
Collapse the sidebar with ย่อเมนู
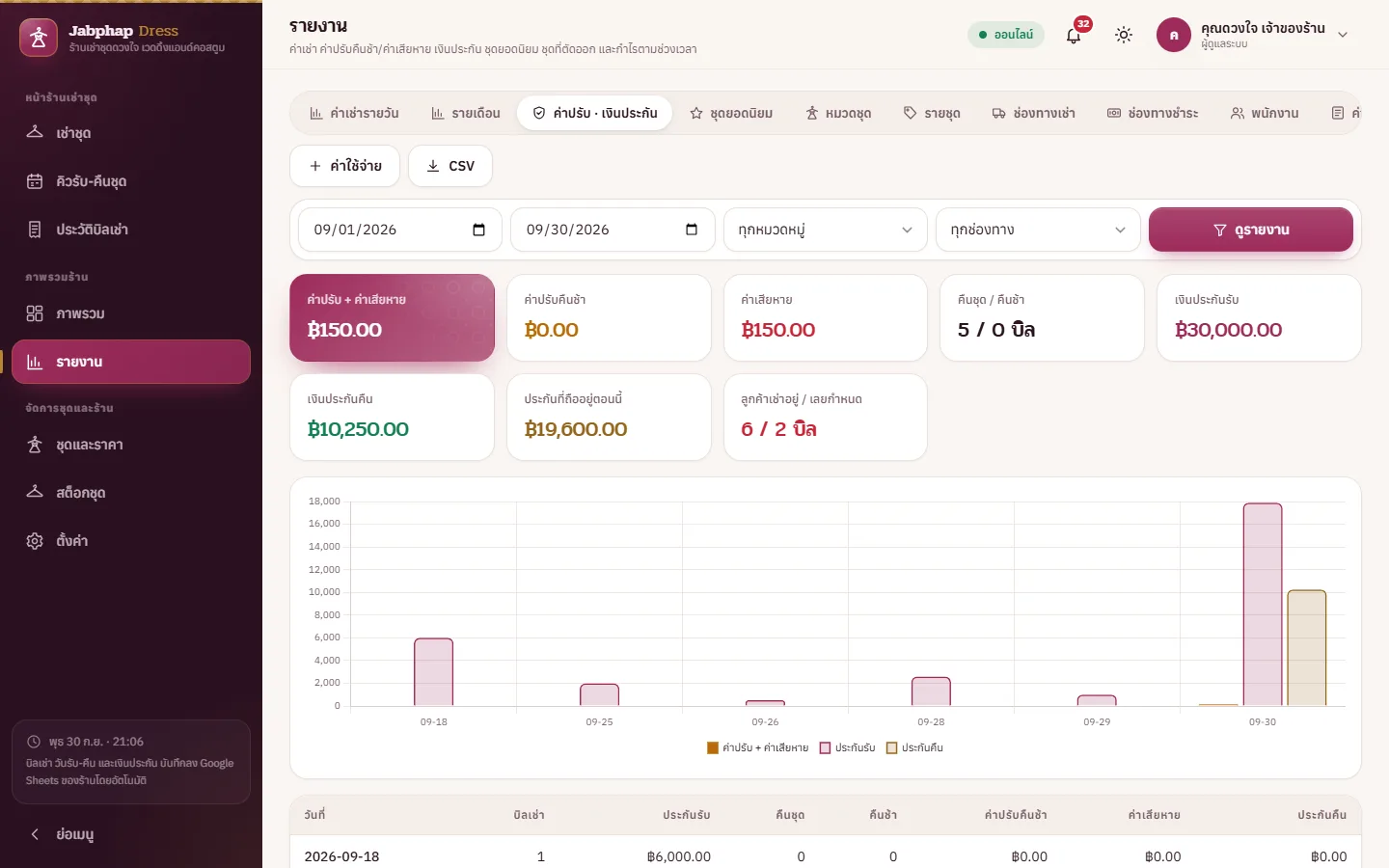click(x=131, y=834)
